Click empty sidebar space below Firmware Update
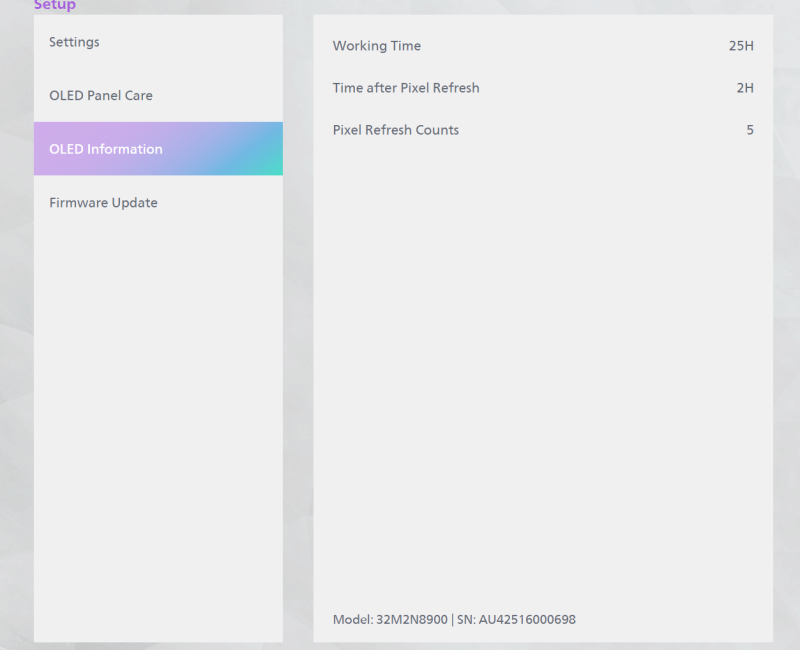The height and width of the screenshot is (650, 800). point(158,420)
